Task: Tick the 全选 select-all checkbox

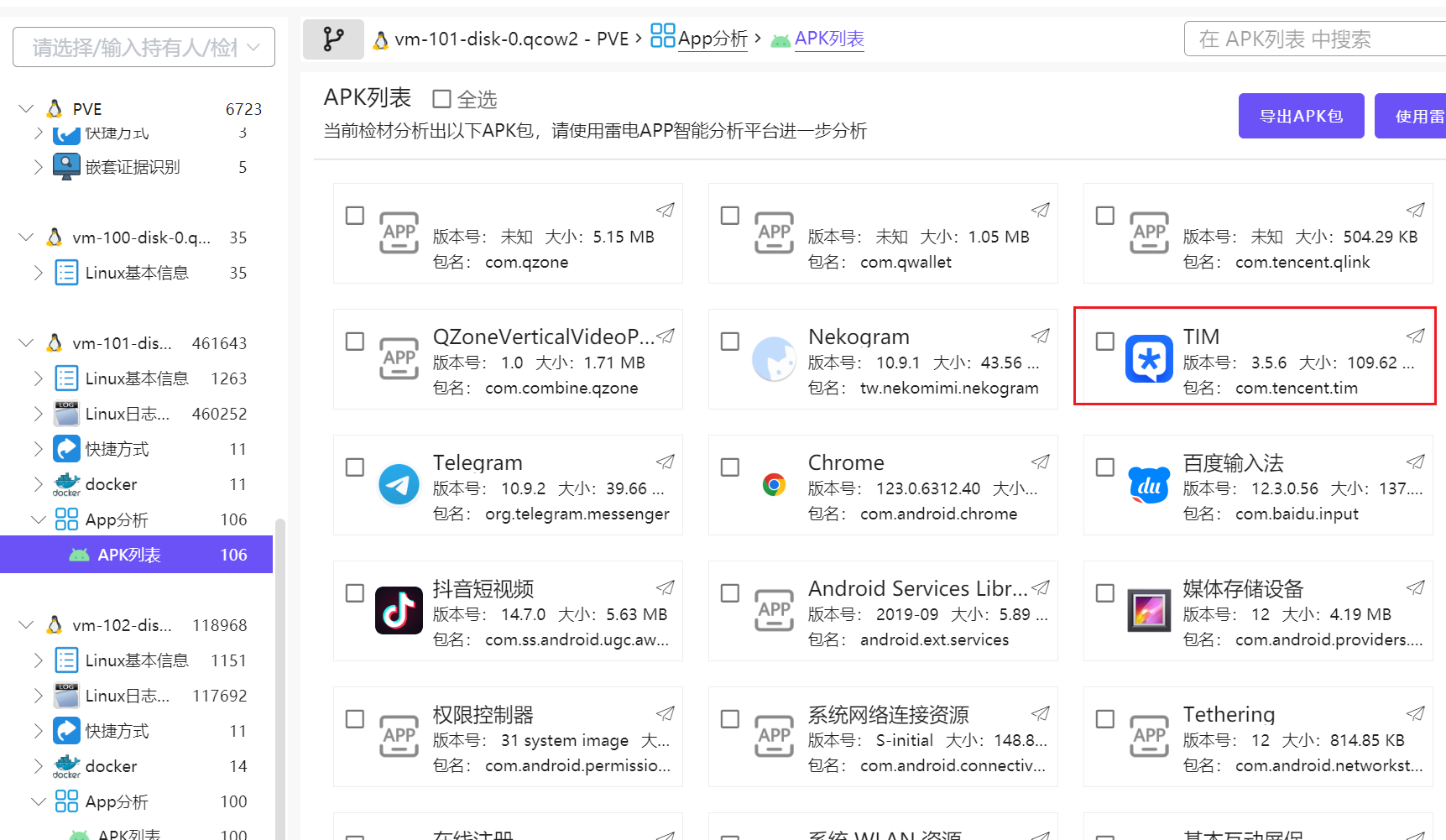Action: (x=442, y=99)
